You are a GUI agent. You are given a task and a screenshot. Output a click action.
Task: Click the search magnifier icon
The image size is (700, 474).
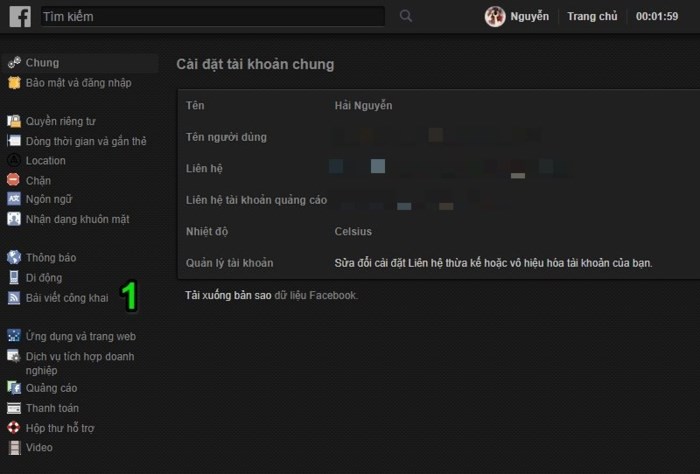[x=405, y=16]
